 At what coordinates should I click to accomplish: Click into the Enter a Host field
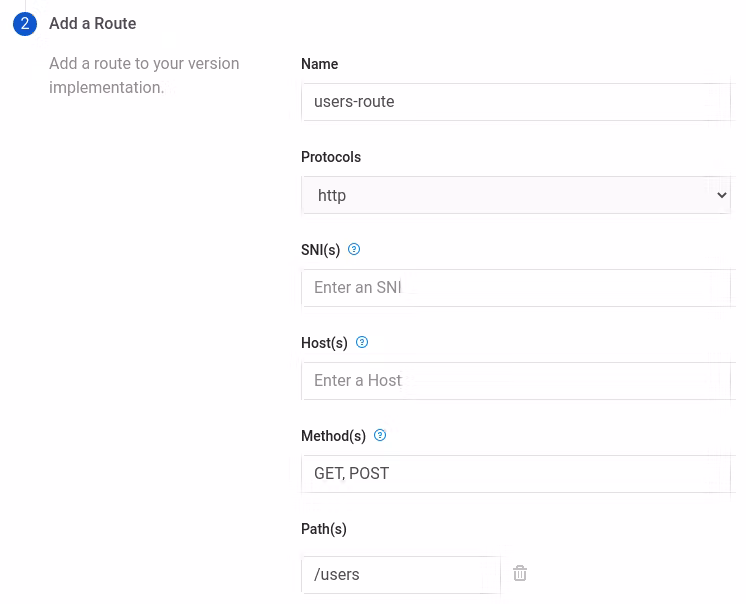click(515, 381)
